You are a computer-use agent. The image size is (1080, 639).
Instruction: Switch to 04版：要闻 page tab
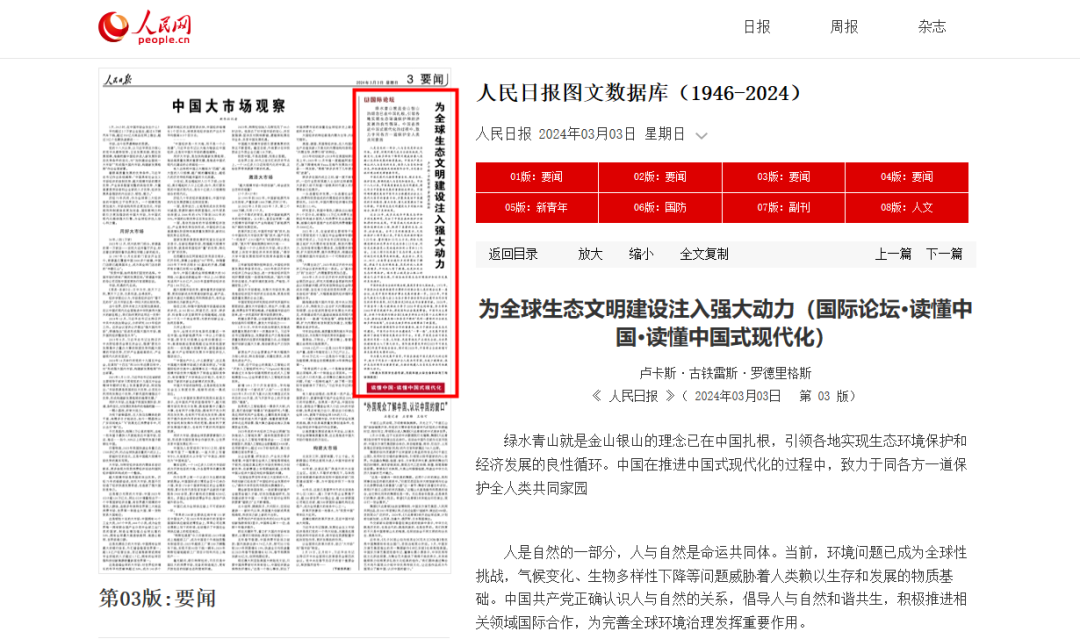tap(906, 177)
